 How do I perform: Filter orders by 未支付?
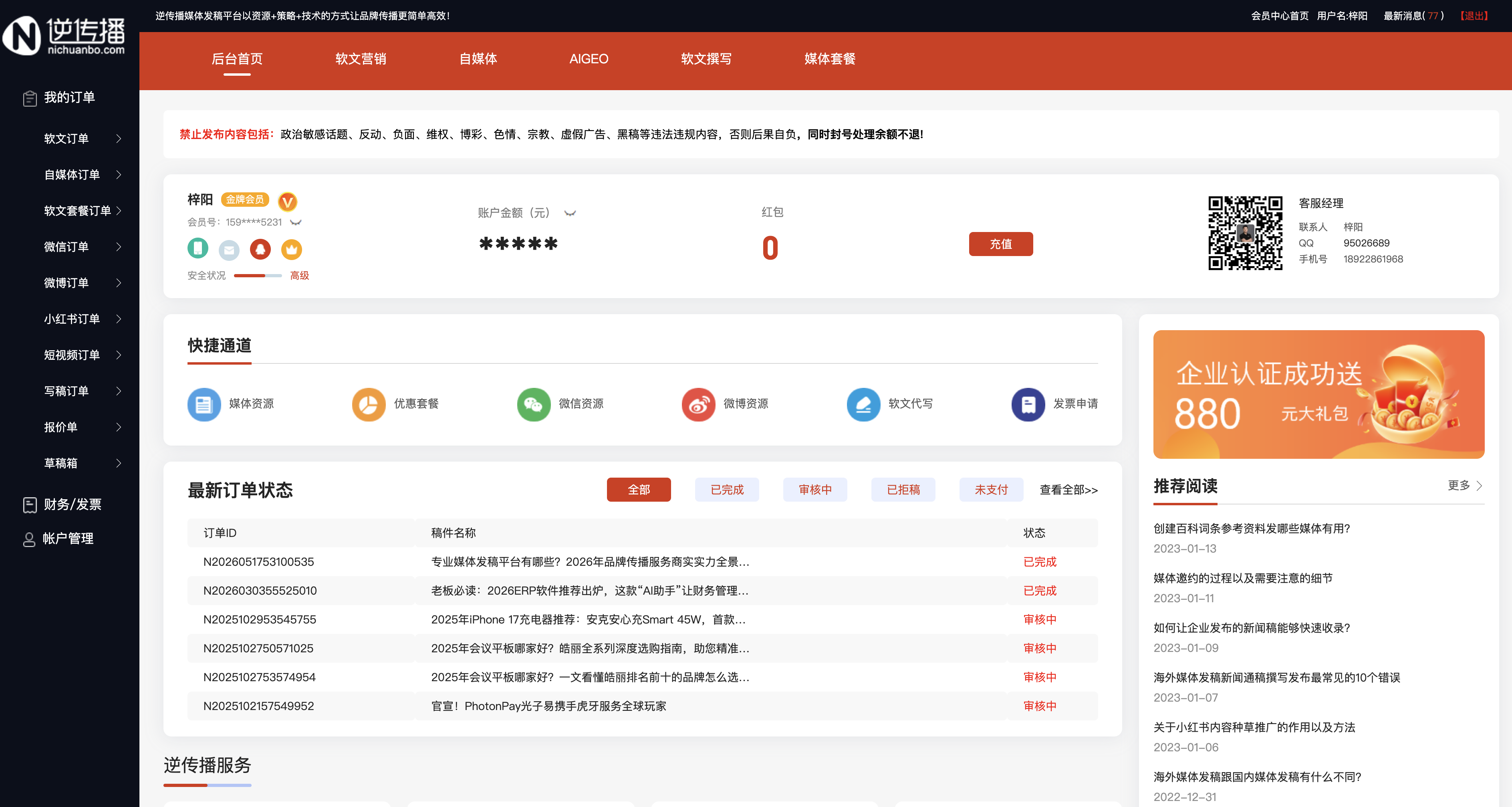pyautogui.click(x=991, y=490)
